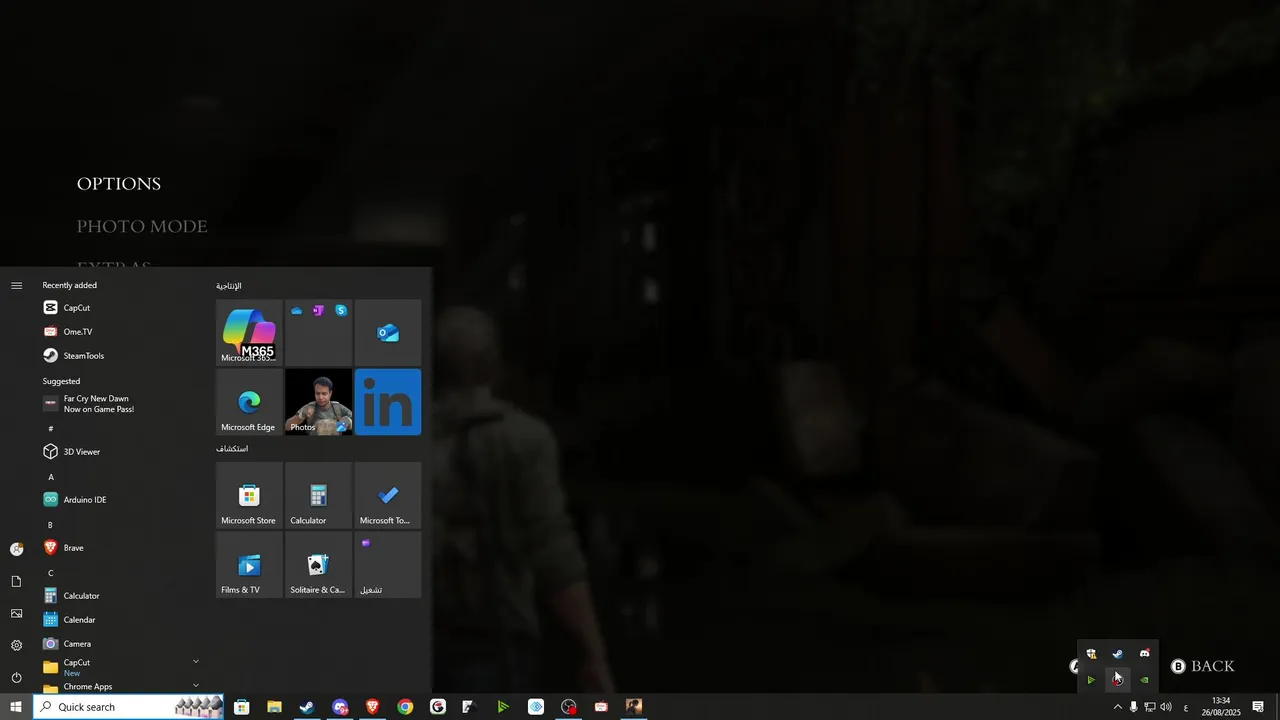Open Windows Security from the tray popup
This screenshot has width=1280, height=720.
1091,654
